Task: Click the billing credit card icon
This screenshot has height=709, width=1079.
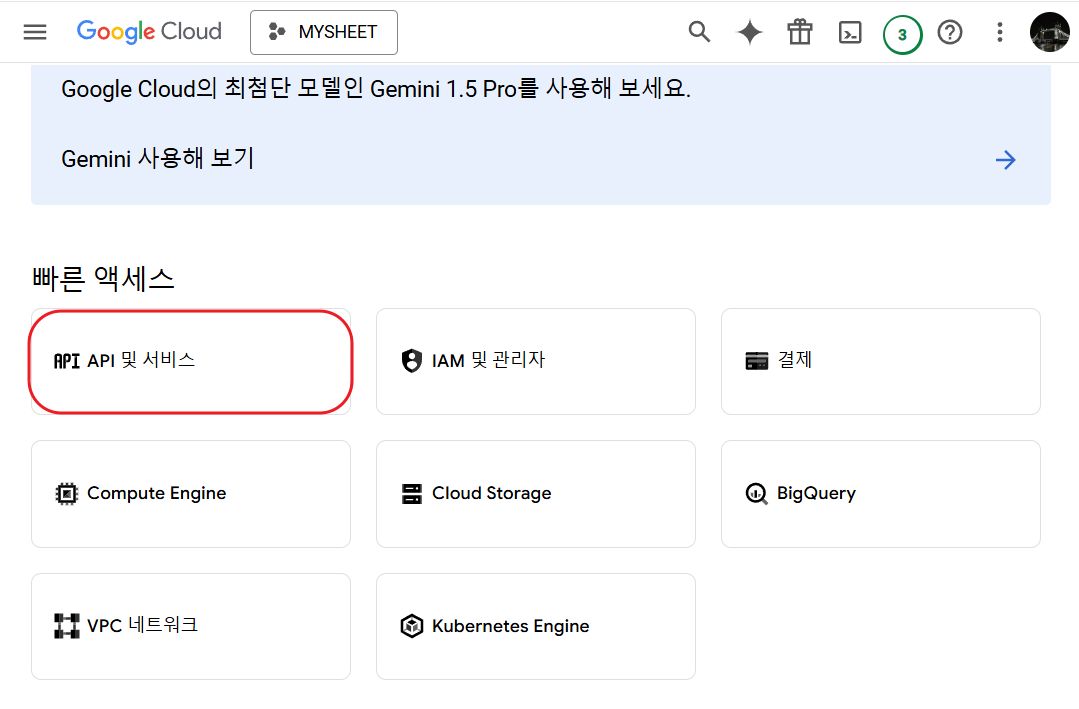Action: click(x=756, y=361)
